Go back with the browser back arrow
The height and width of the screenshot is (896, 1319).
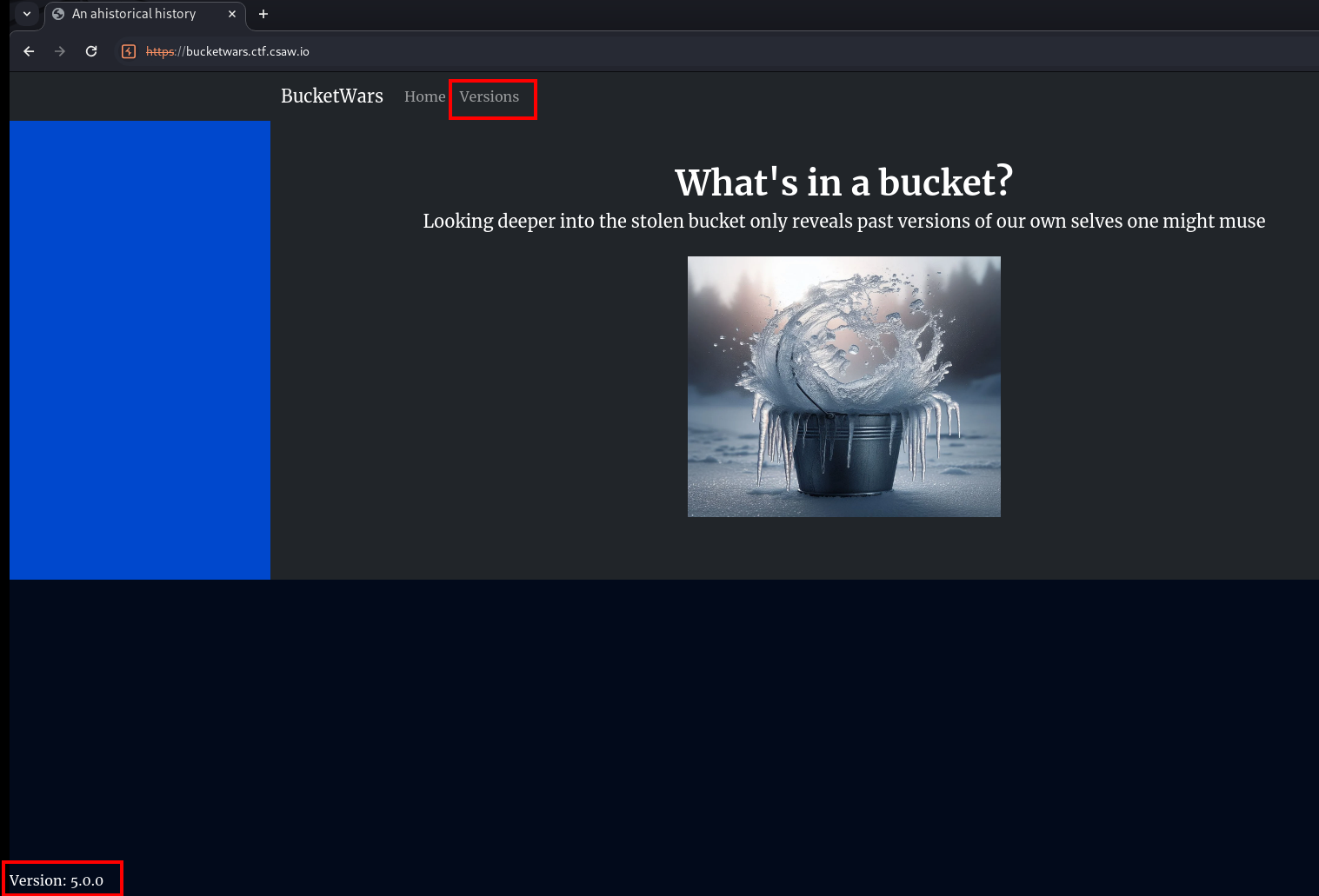29,51
